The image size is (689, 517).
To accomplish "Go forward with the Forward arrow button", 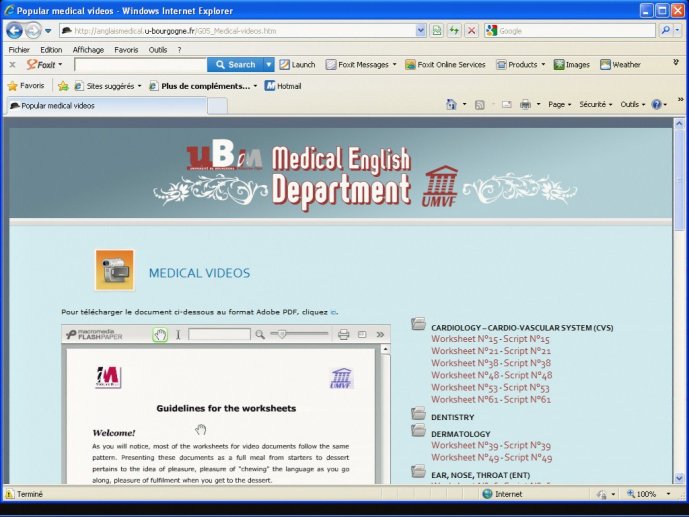I will pyautogui.click(x=33, y=31).
